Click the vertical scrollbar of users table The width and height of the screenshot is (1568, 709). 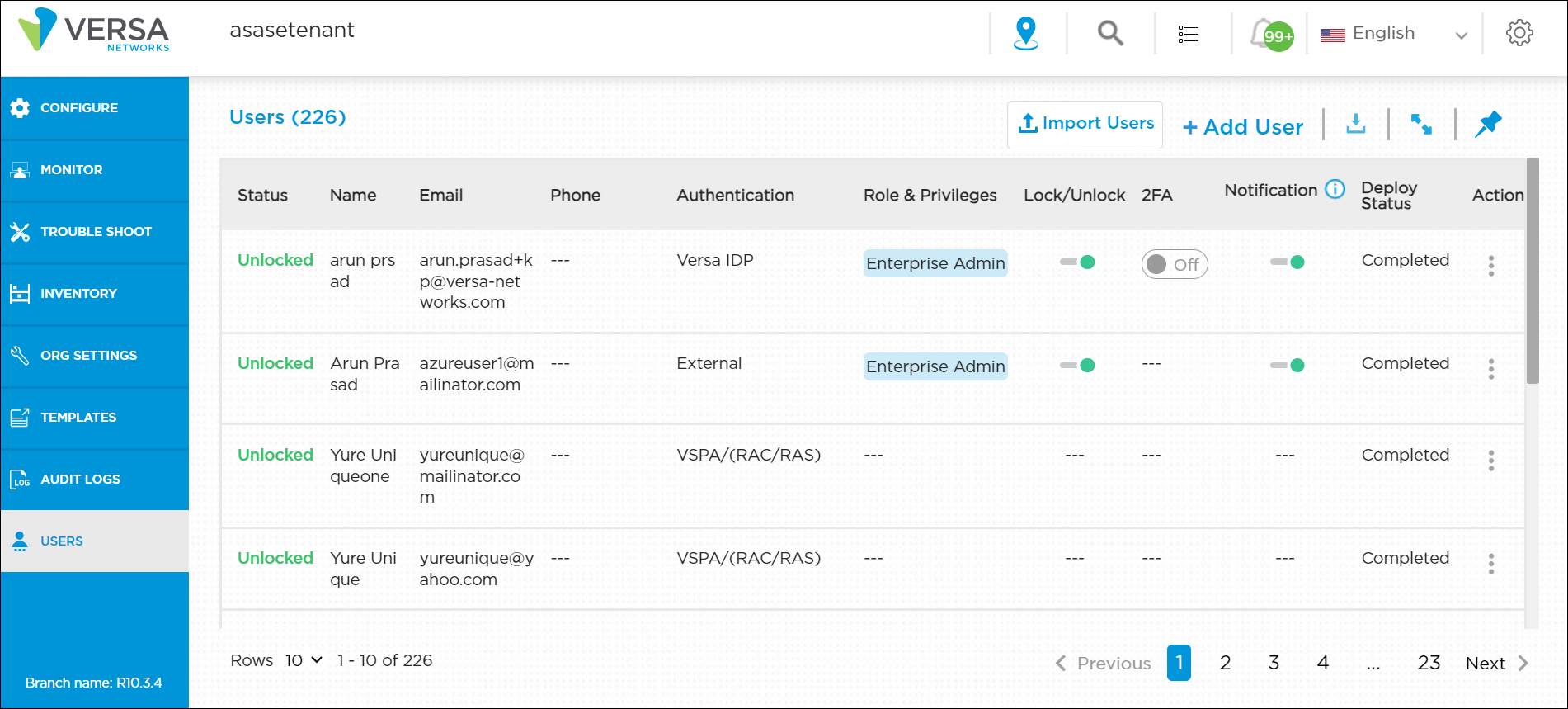click(x=1532, y=272)
